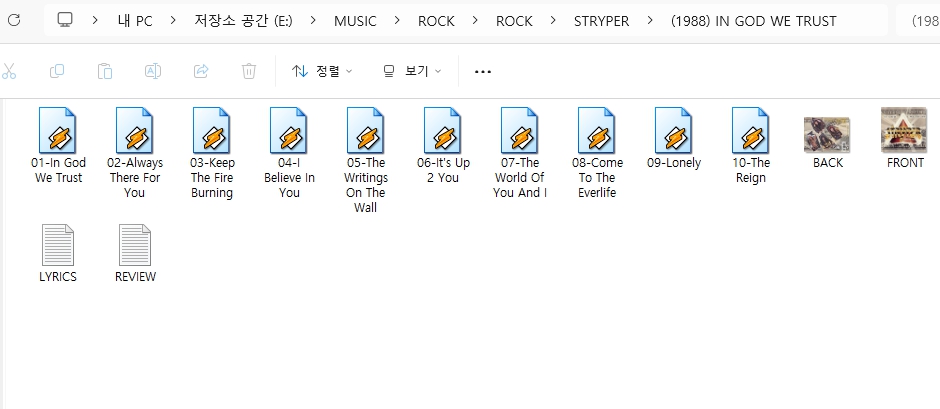Click the Rename icon in toolbar

pos(153,71)
